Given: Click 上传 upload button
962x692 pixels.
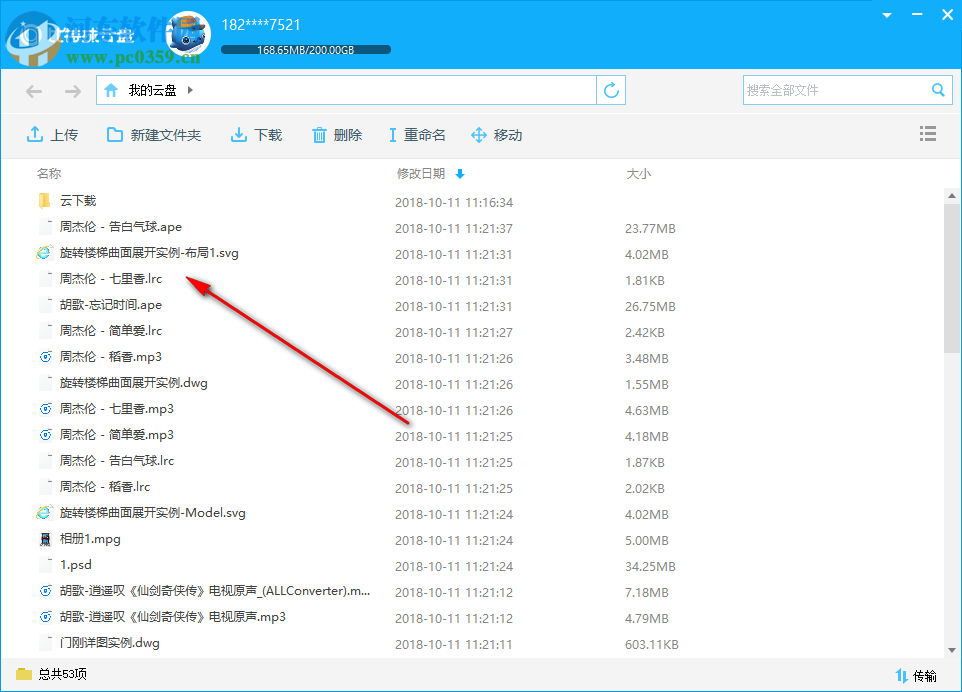Looking at the screenshot, I should [x=52, y=135].
